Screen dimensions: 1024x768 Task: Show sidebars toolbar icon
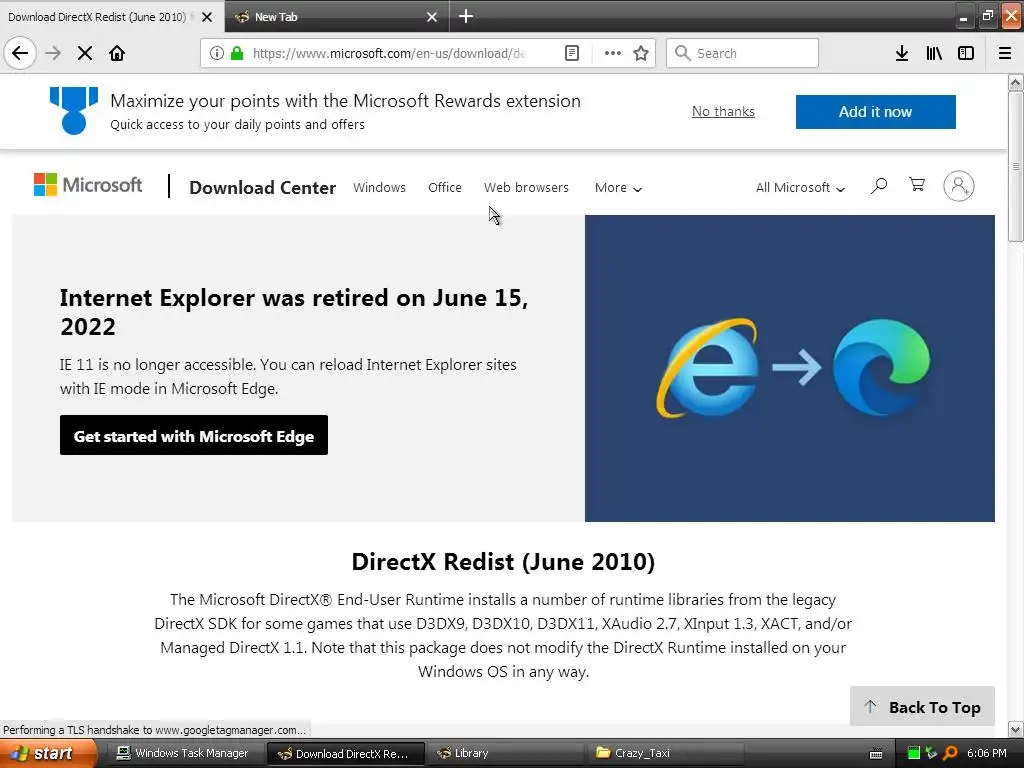(x=966, y=53)
